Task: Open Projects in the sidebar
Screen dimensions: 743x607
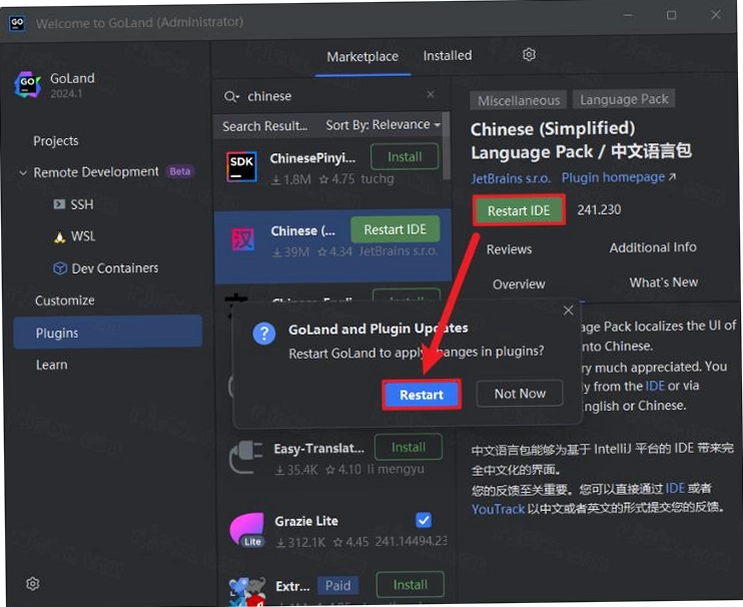Action: pyautogui.click(x=56, y=141)
